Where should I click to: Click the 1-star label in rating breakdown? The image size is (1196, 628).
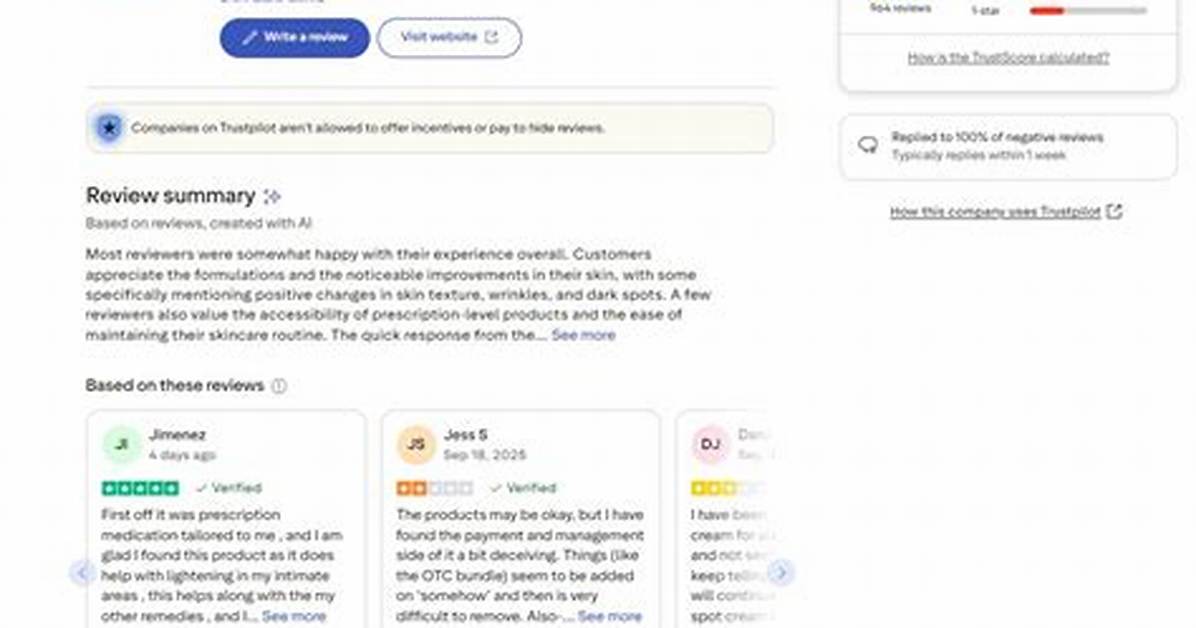point(985,11)
